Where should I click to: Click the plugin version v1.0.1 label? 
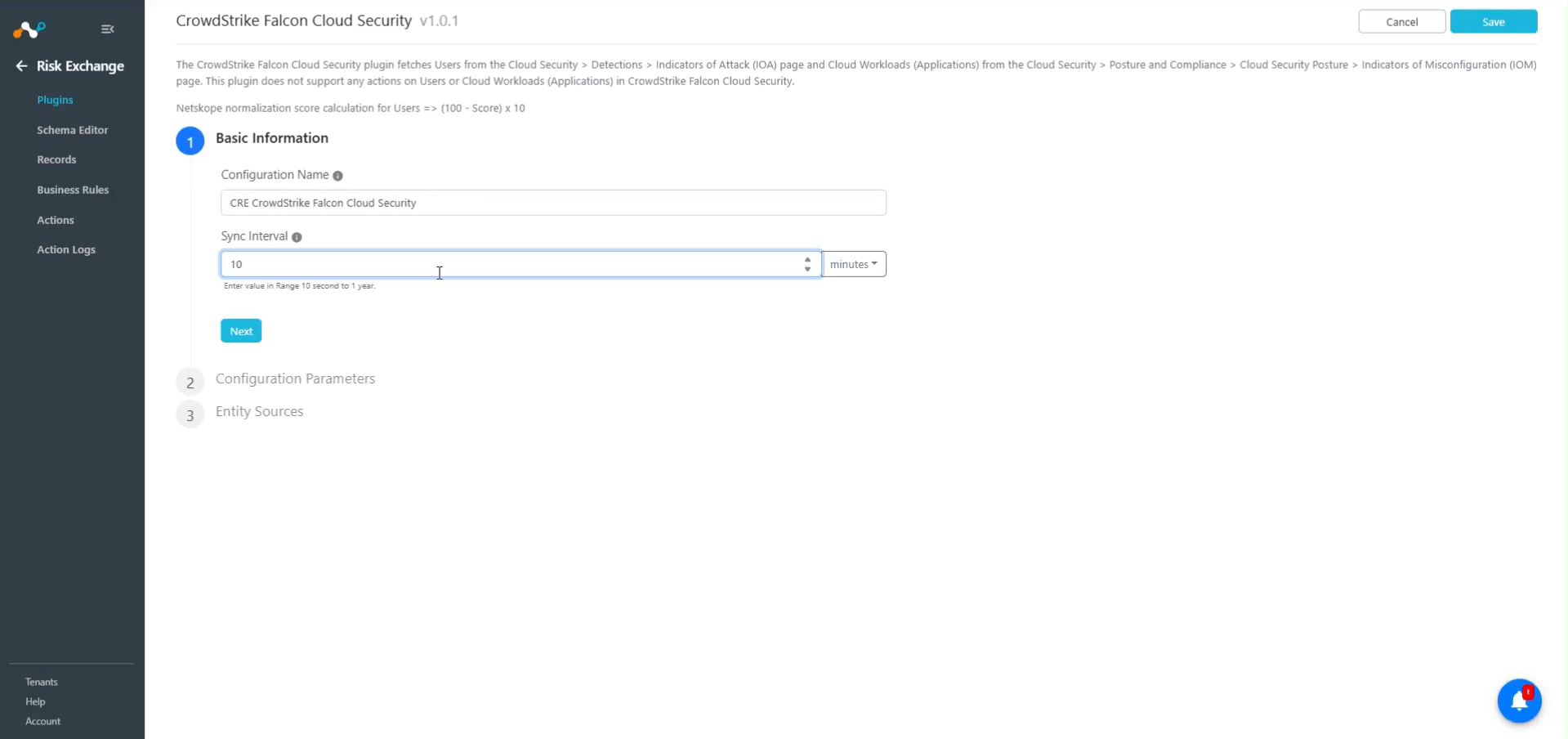coord(439,21)
